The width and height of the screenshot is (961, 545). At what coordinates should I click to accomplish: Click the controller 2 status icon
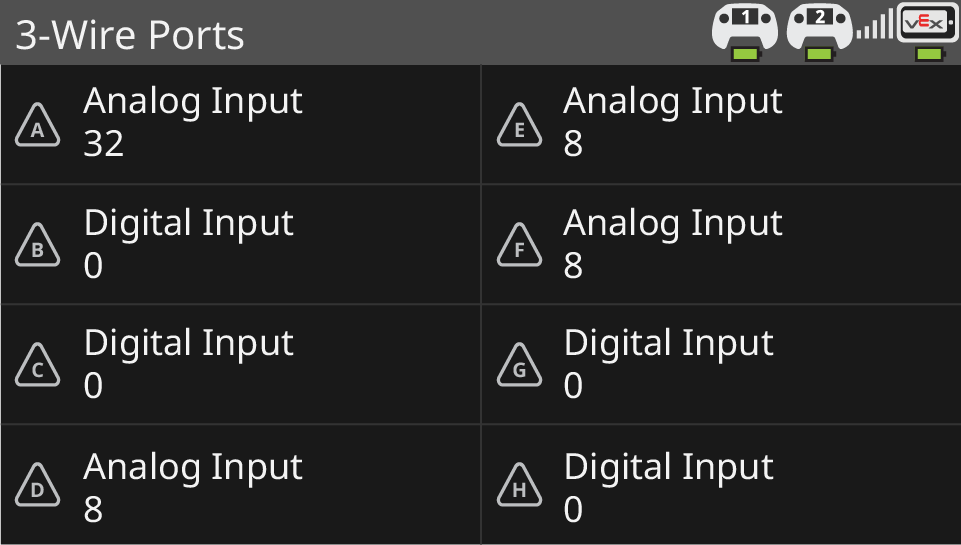pyautogui.click(x=819, y=31)
